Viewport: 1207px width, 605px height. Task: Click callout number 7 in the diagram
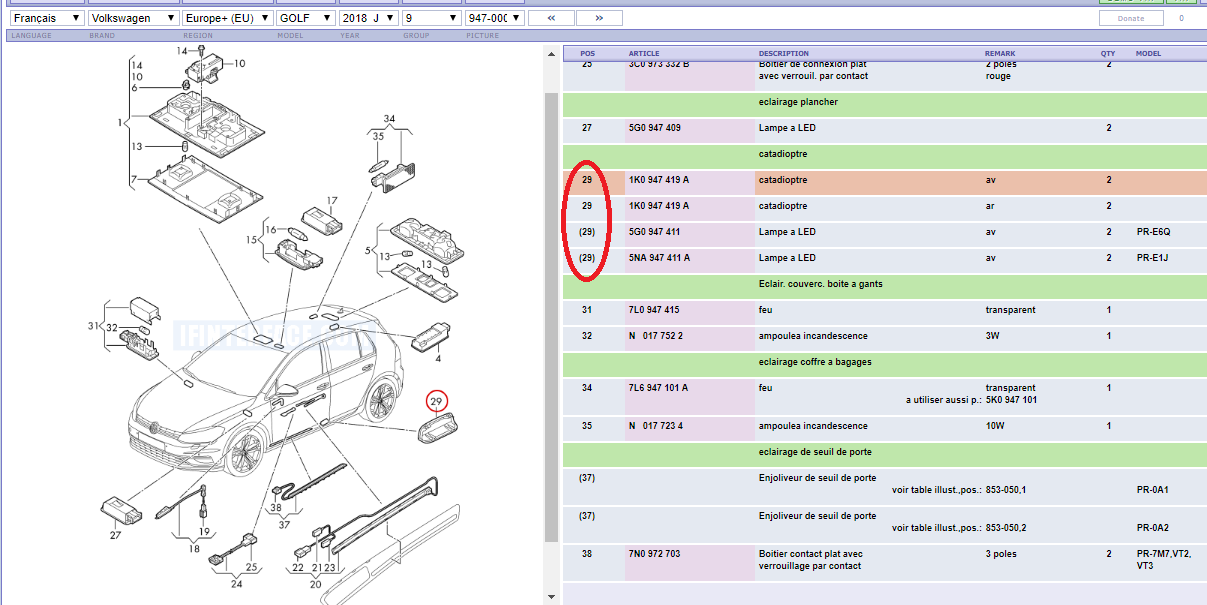[132, 179]
